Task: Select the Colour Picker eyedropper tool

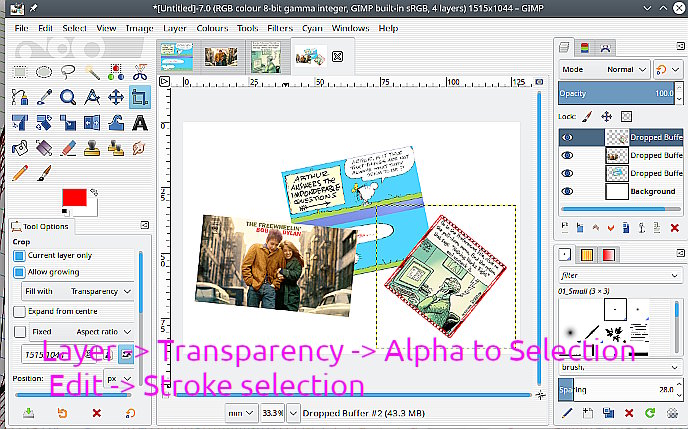Action: pyautogui.click(x=43, y=97)
